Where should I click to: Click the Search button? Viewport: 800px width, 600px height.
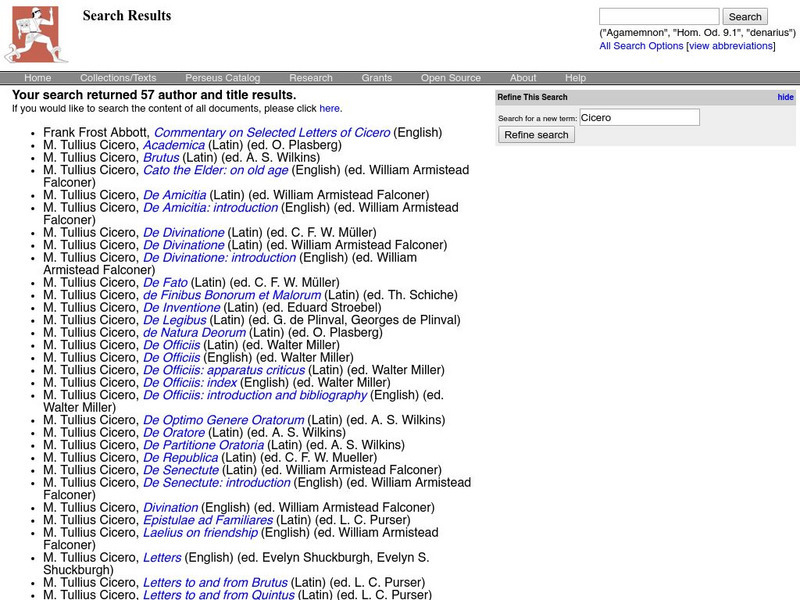(x=744, y=16)
